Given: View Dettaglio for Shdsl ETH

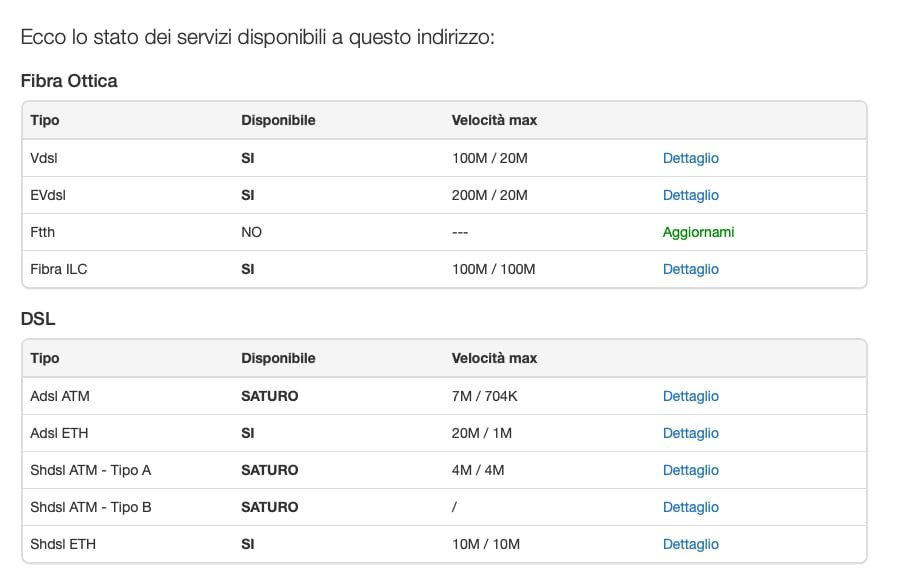Looking at the screenshot, I should 690,544.
